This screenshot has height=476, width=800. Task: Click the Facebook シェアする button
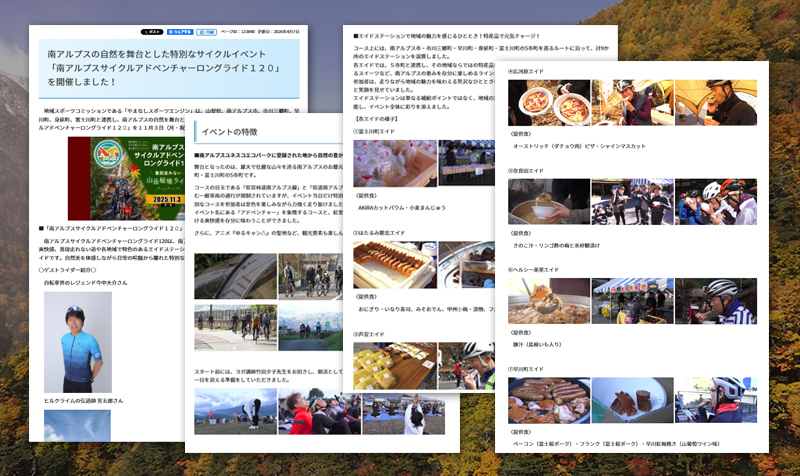[180, 32]
